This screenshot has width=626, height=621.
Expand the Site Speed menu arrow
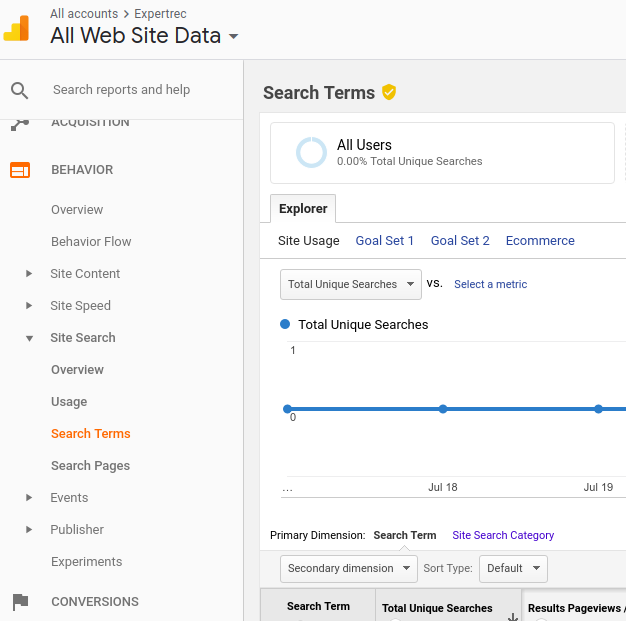(x=29, y=306)
